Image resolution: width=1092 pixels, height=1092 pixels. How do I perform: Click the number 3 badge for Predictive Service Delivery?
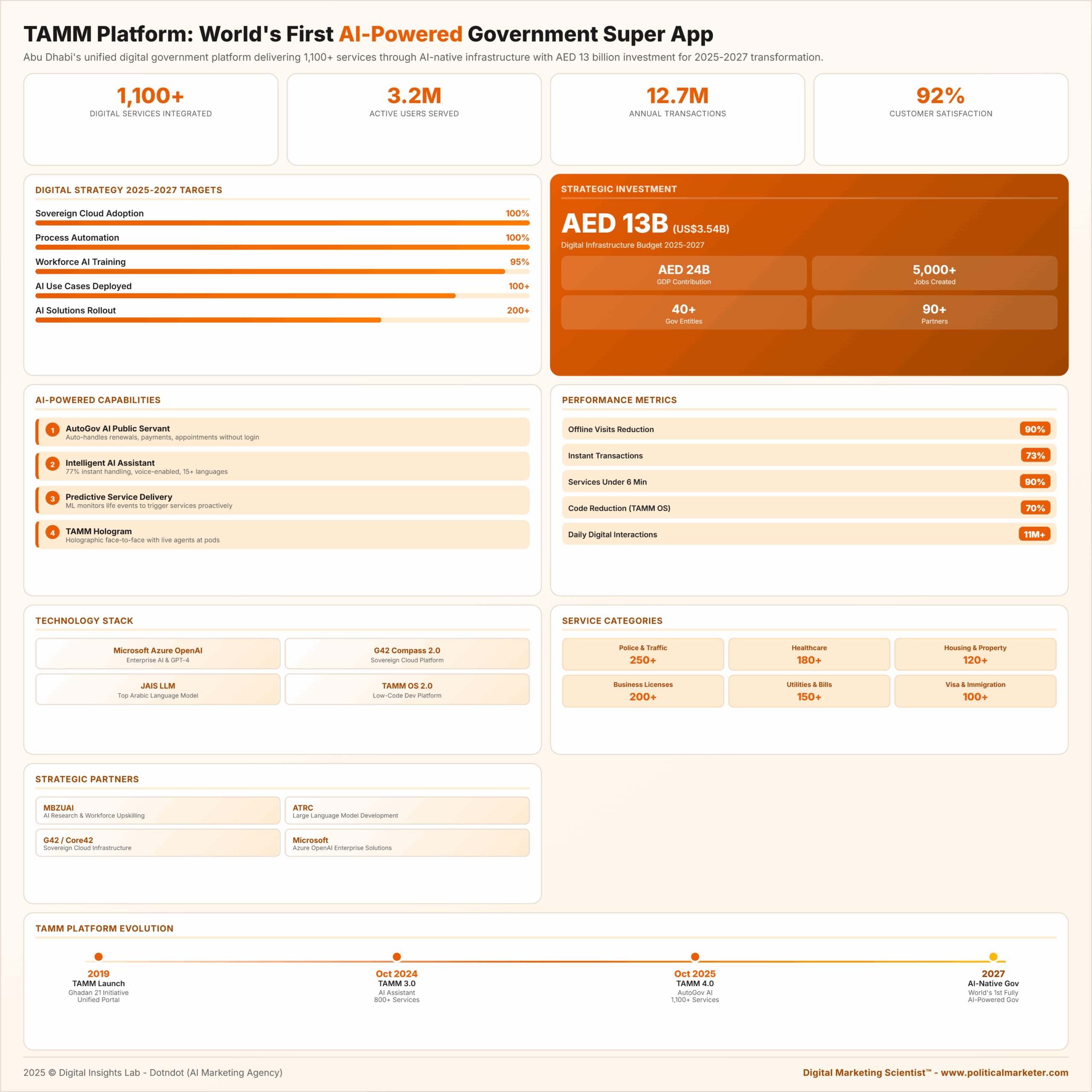coord(52,499)
